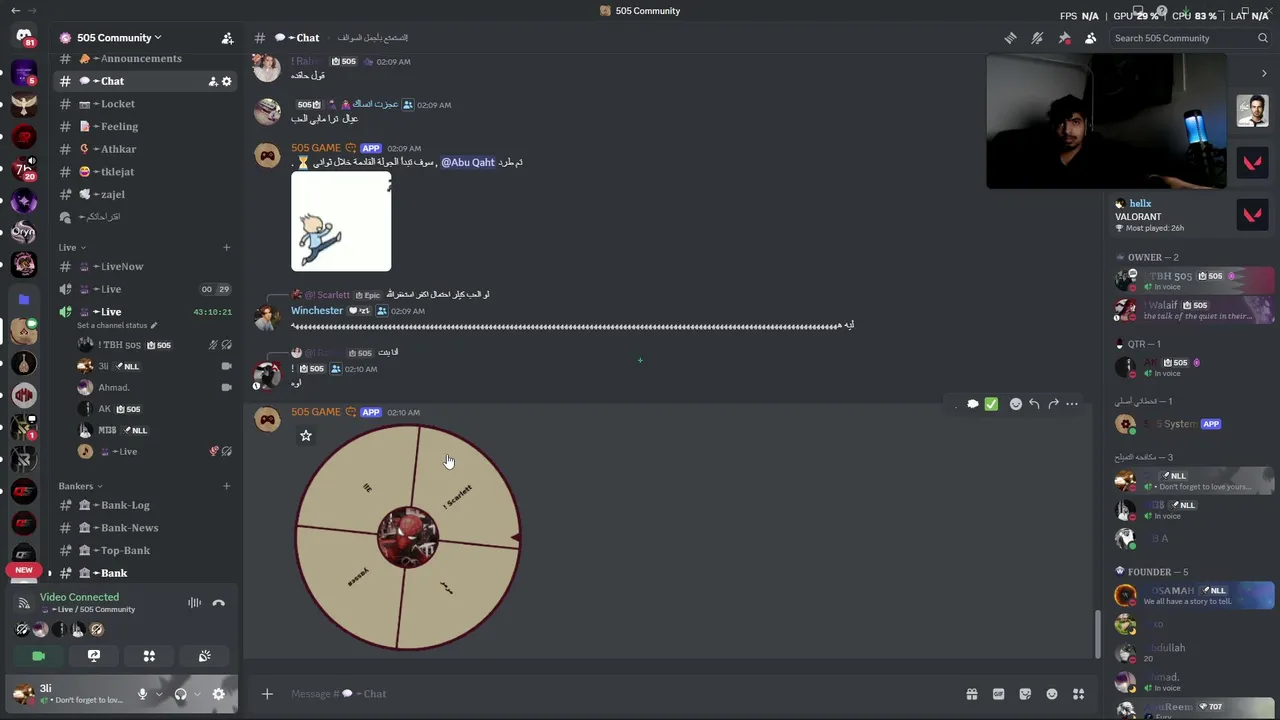Reply to the 505 GAME message
Screen dimensions: 1280x720
[1034, 404]
